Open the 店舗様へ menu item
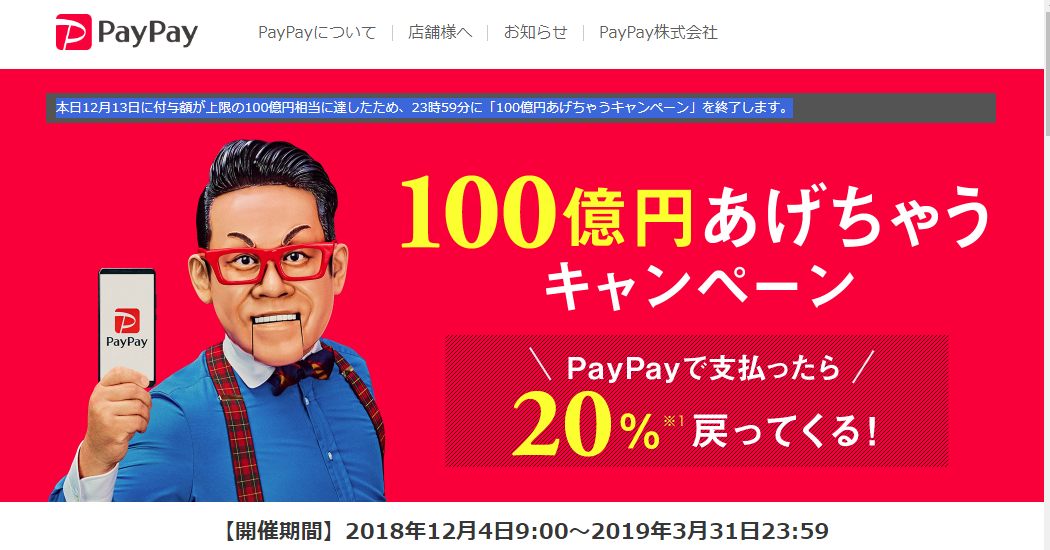 pos(440,32)
